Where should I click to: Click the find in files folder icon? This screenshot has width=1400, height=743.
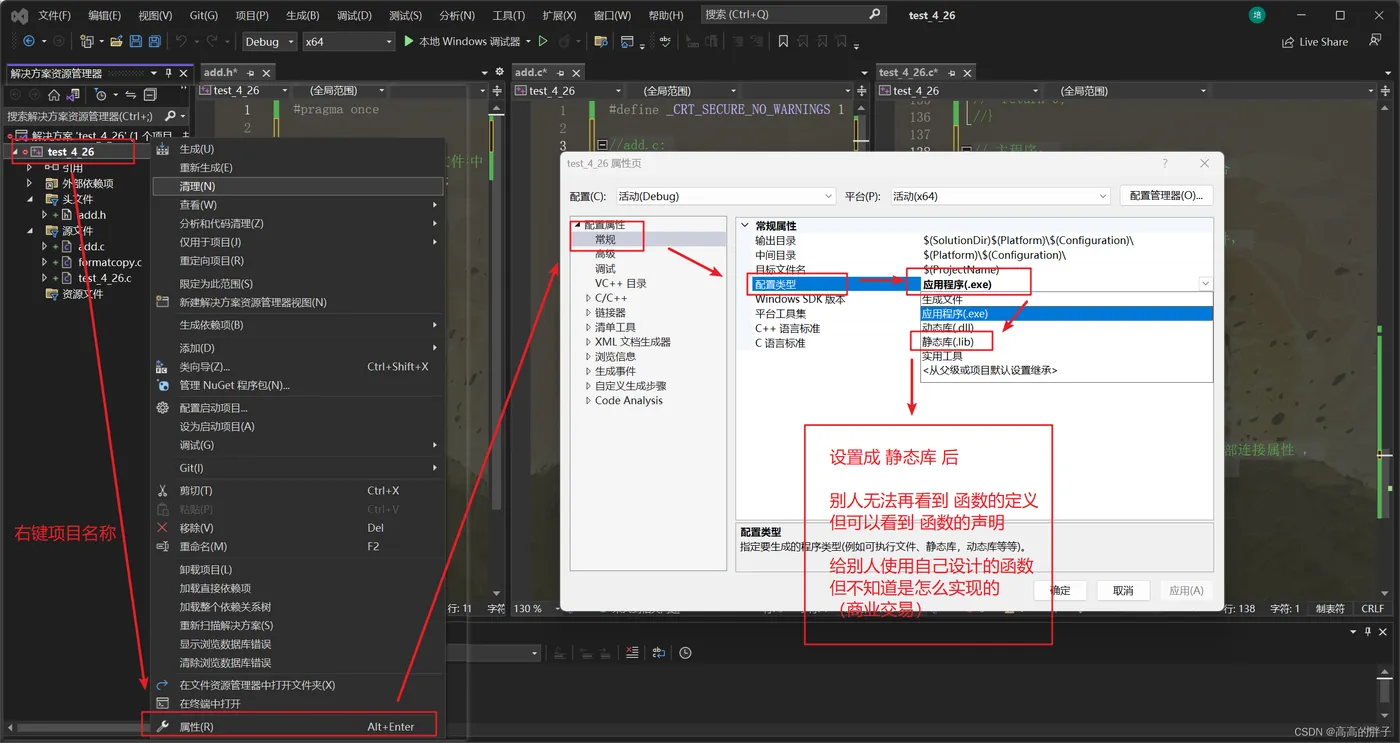(x=600, y=42)
